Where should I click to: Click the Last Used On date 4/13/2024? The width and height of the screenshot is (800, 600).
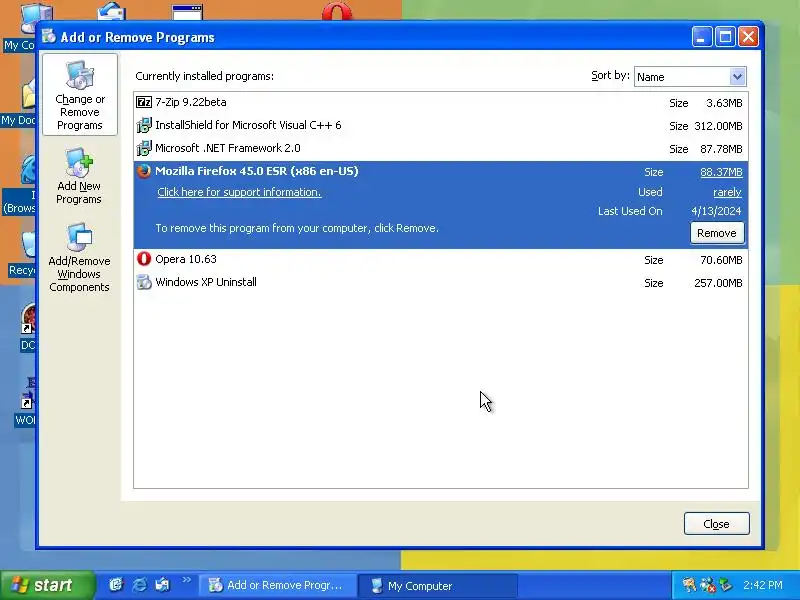click(716, 211)
